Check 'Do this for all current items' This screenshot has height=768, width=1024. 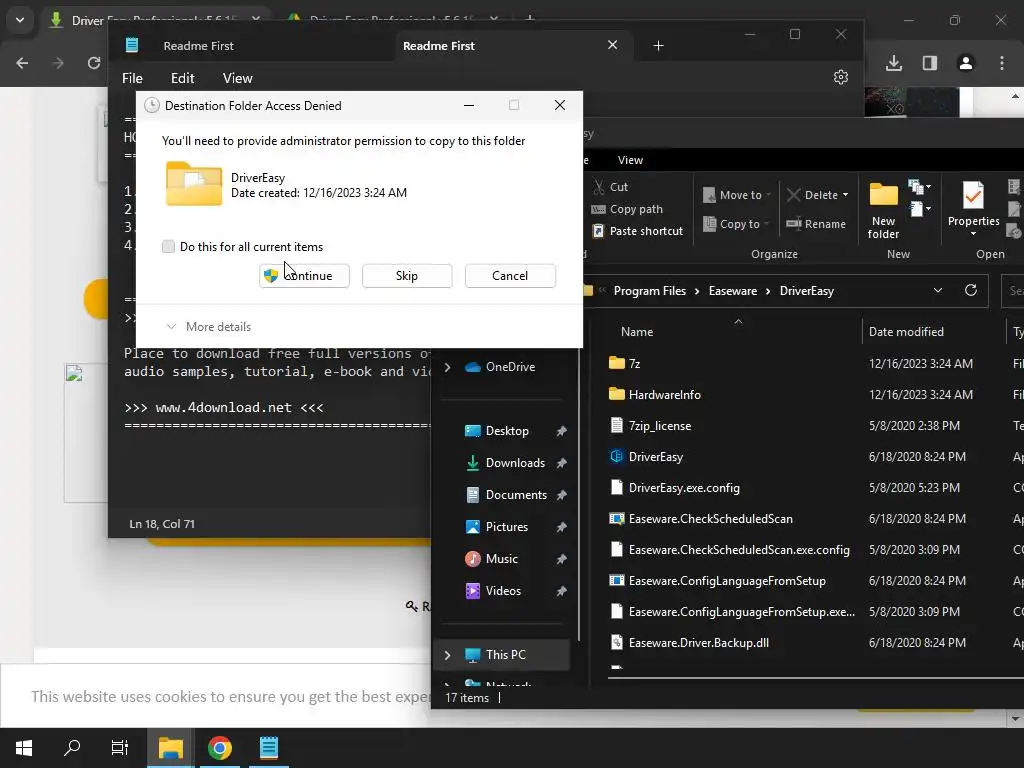[x=168, y=247]
